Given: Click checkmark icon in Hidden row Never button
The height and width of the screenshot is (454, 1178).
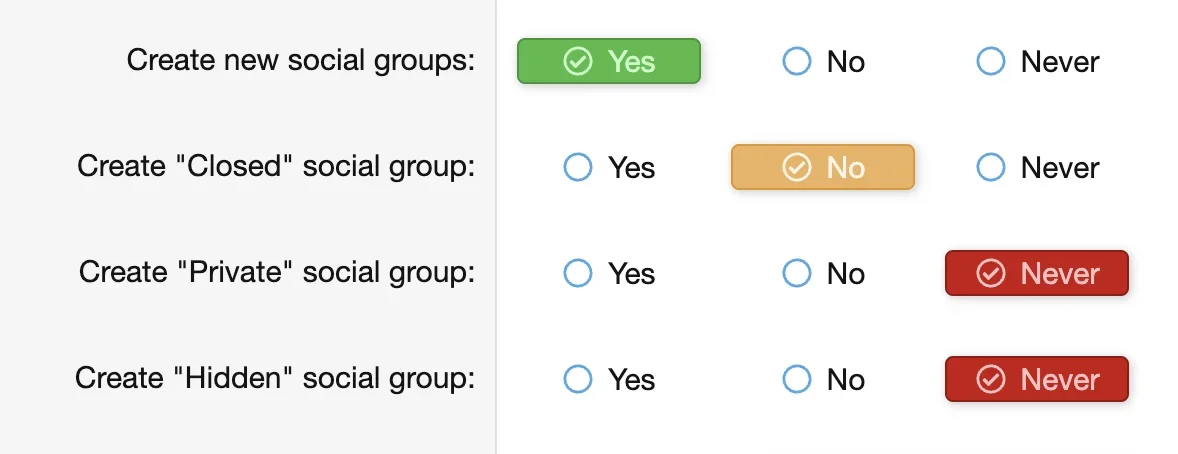Looking at the screenshot, I should (990, 379).
